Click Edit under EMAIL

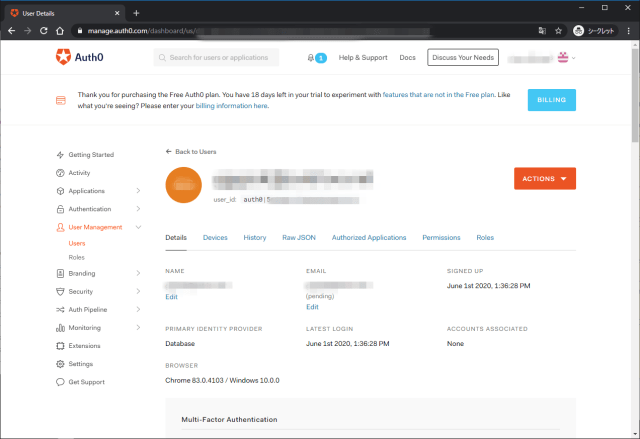click(312, 307)
